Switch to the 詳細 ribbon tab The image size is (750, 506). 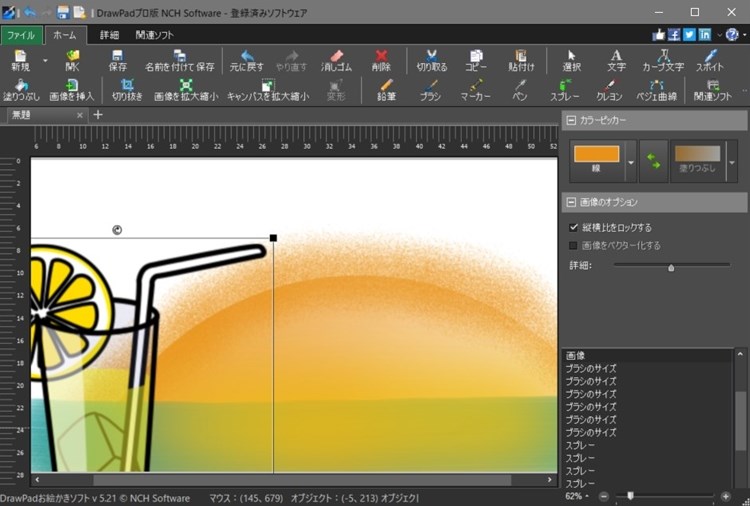pyautogui.click(x=109, y=35)
